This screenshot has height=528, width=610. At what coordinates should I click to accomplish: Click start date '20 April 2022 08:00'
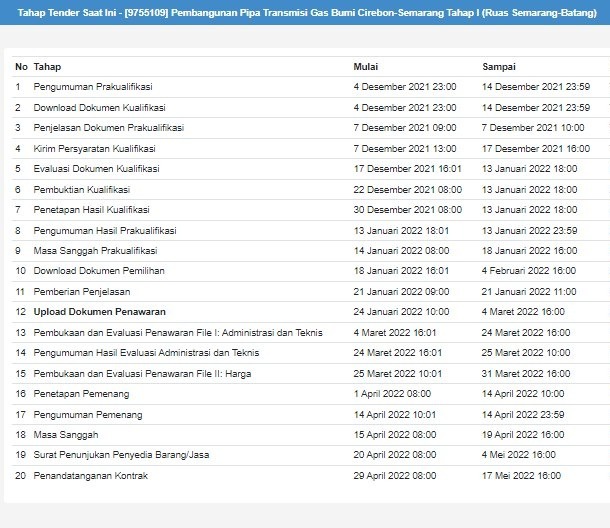[395, 455]
